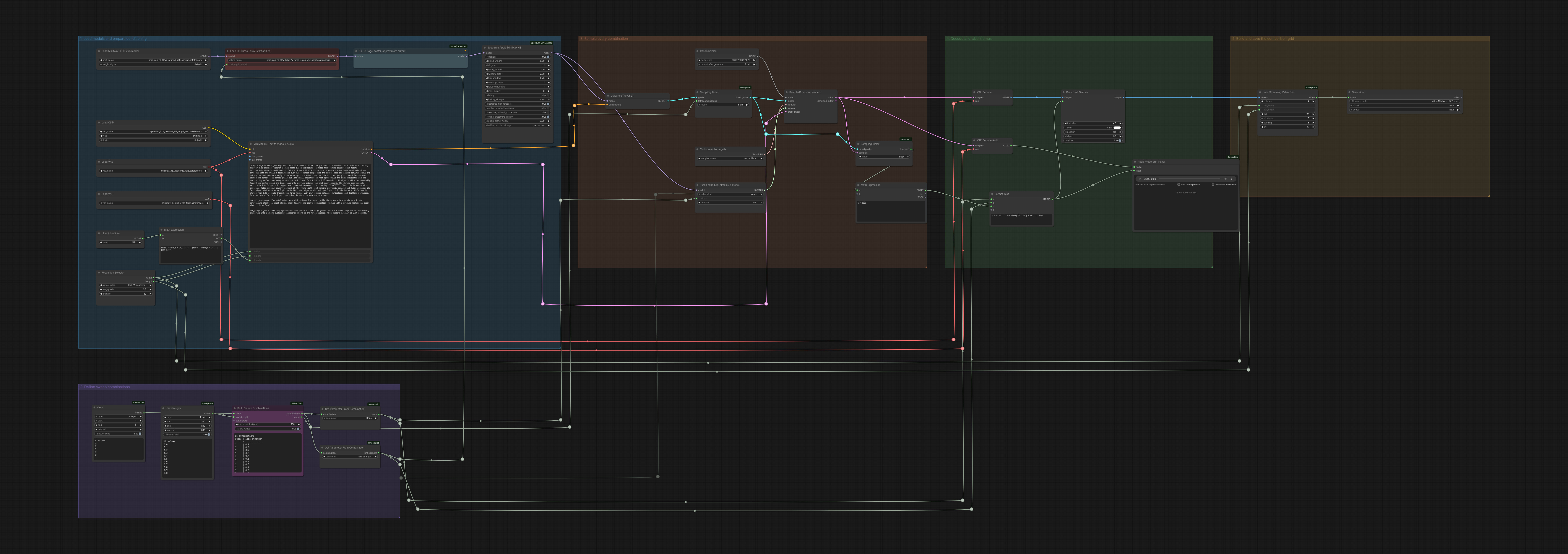The width and height of the screenshot is (1568, 554).
Task: Open the unet_name model dropdown
Action: 153,60
